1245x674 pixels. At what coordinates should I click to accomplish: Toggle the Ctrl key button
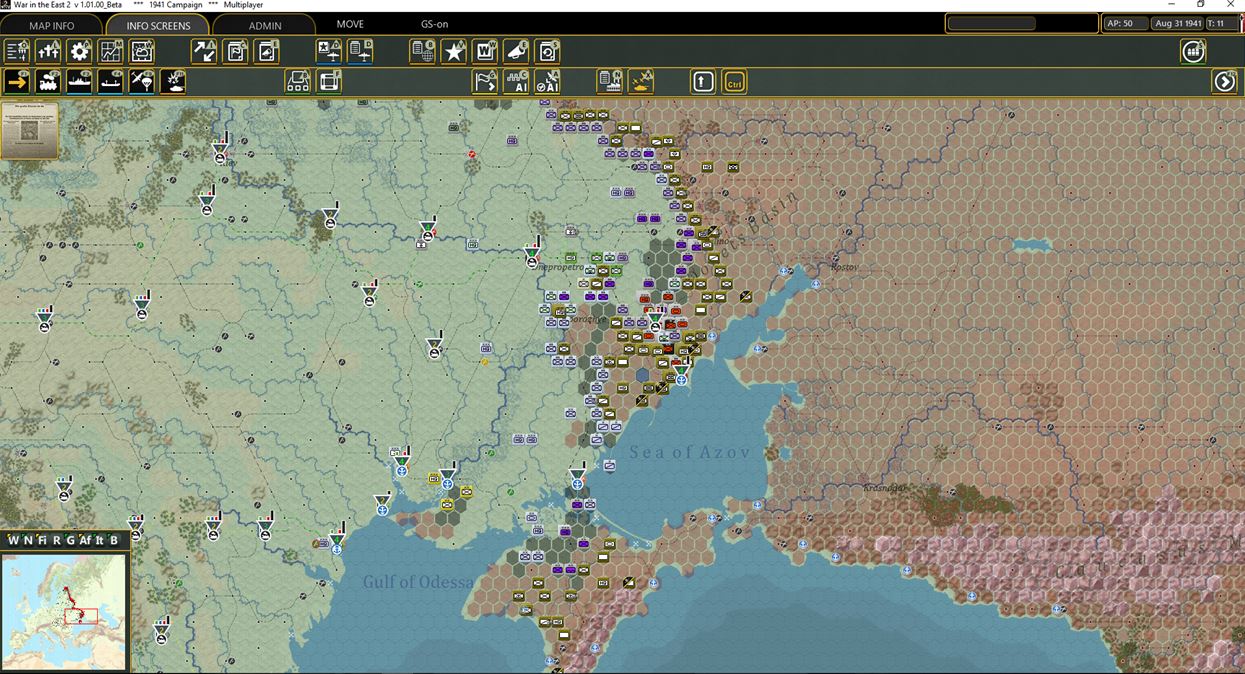[x=735, y=81]
